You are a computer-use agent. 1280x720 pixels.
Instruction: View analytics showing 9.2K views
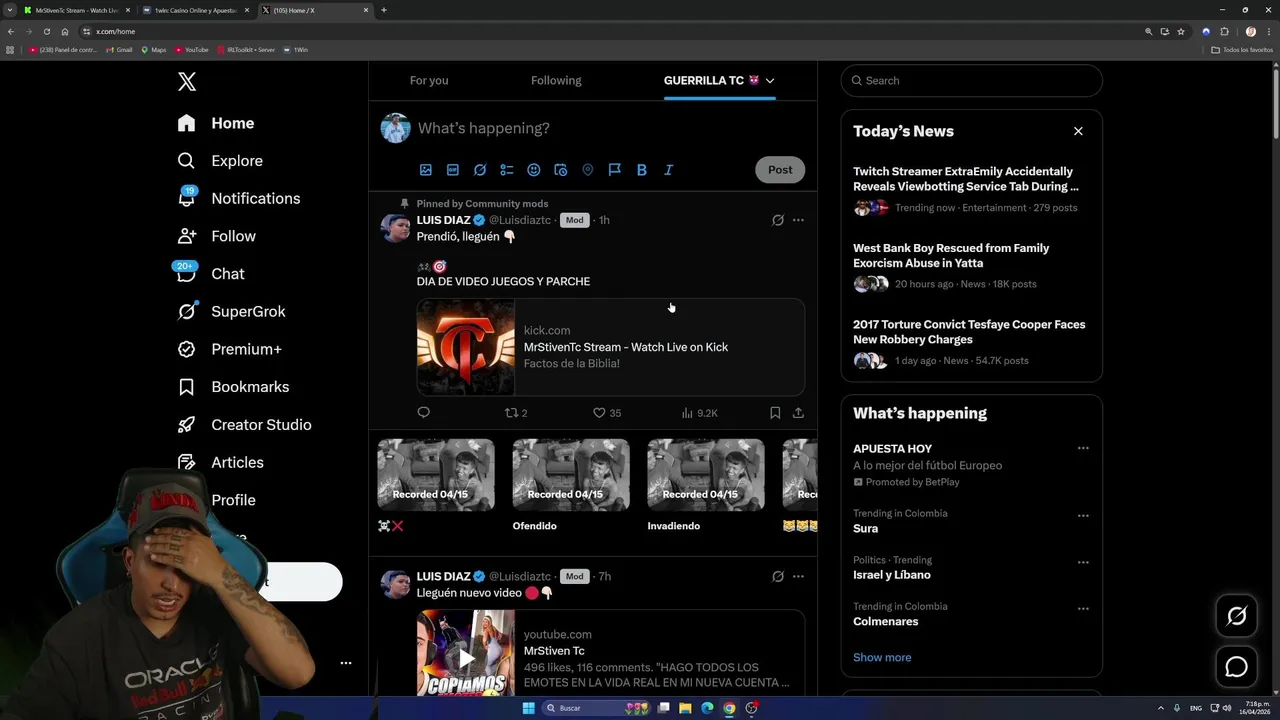pyautogui.click(x=699, y=412)
